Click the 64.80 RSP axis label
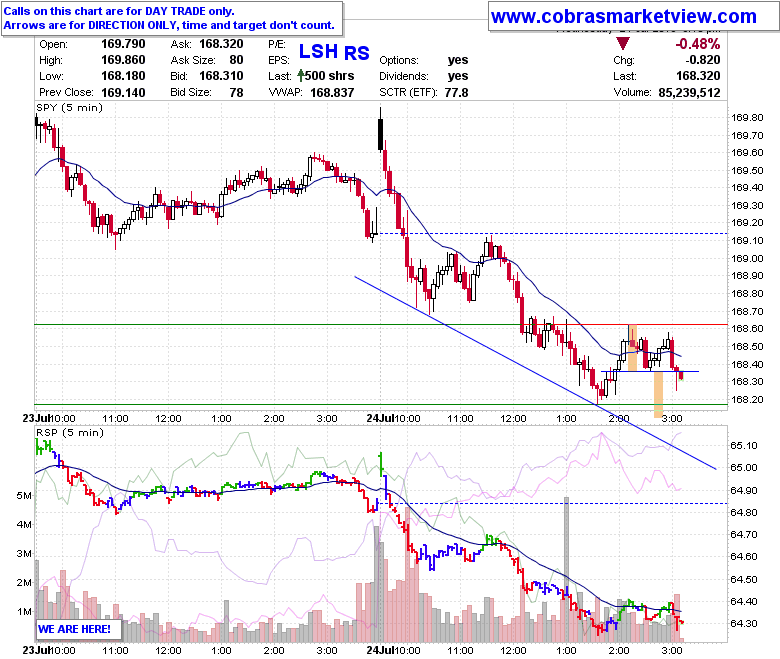The width and height of the screenshot is (780, 659). [744, 512]
